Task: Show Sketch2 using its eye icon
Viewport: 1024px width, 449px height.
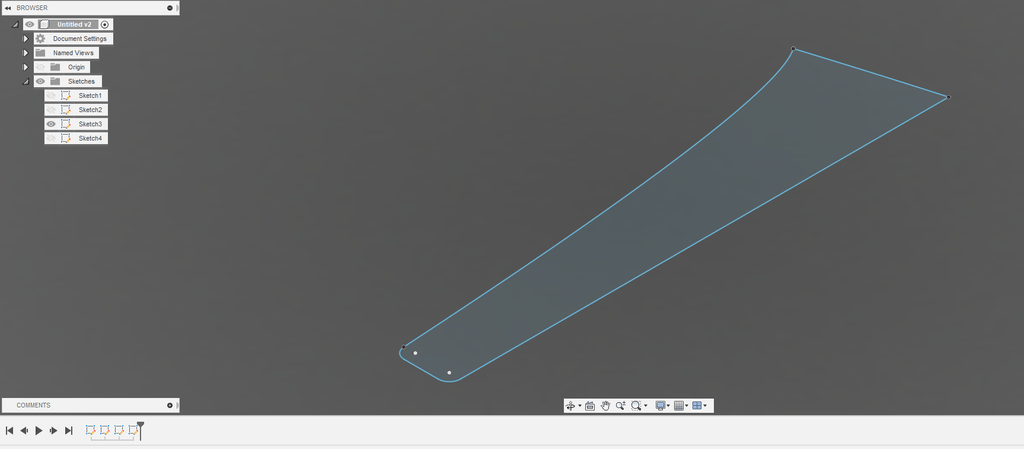Action: [x=51, y=110]
